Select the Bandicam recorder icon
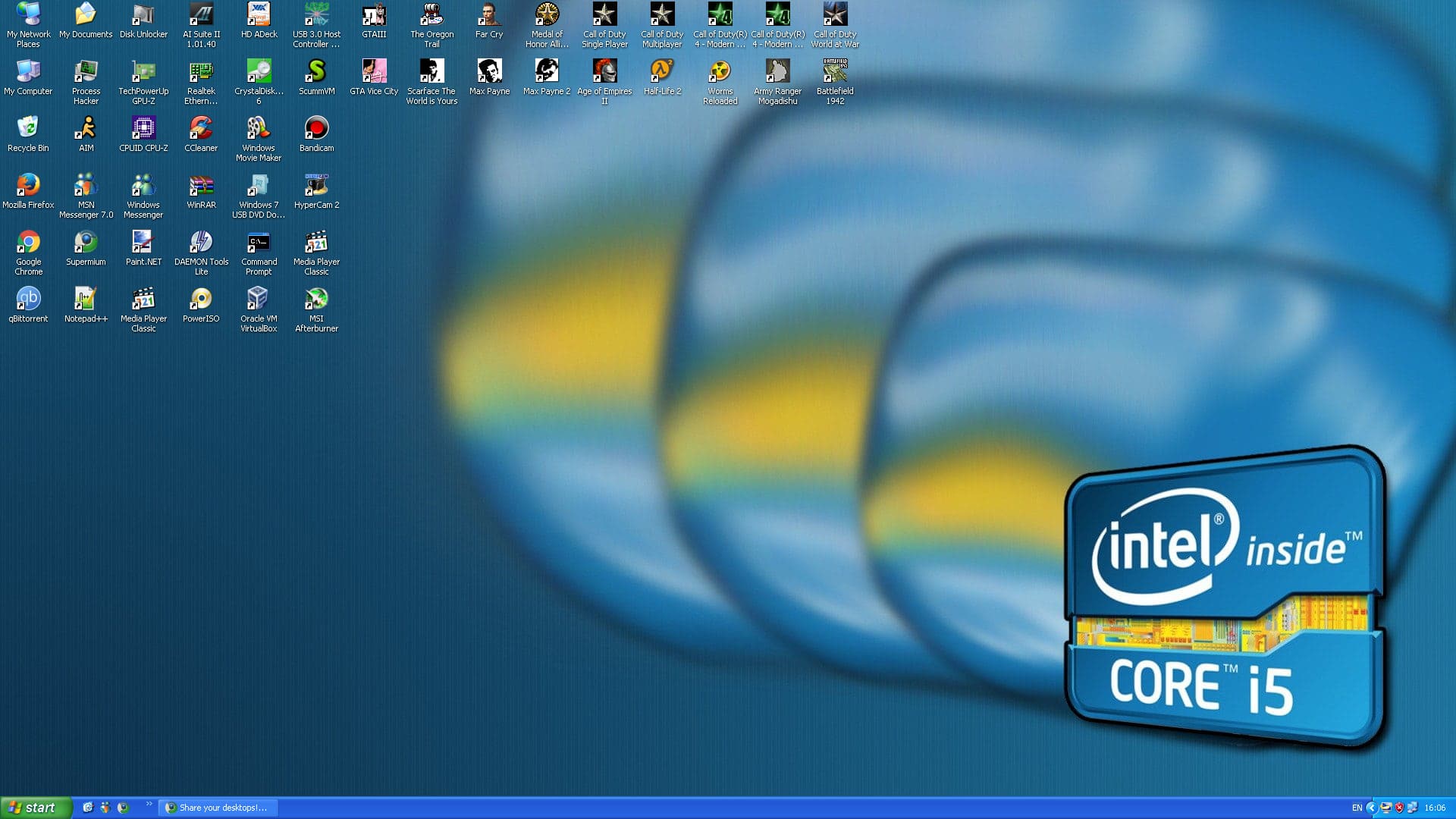 click(x=316, y=133)
